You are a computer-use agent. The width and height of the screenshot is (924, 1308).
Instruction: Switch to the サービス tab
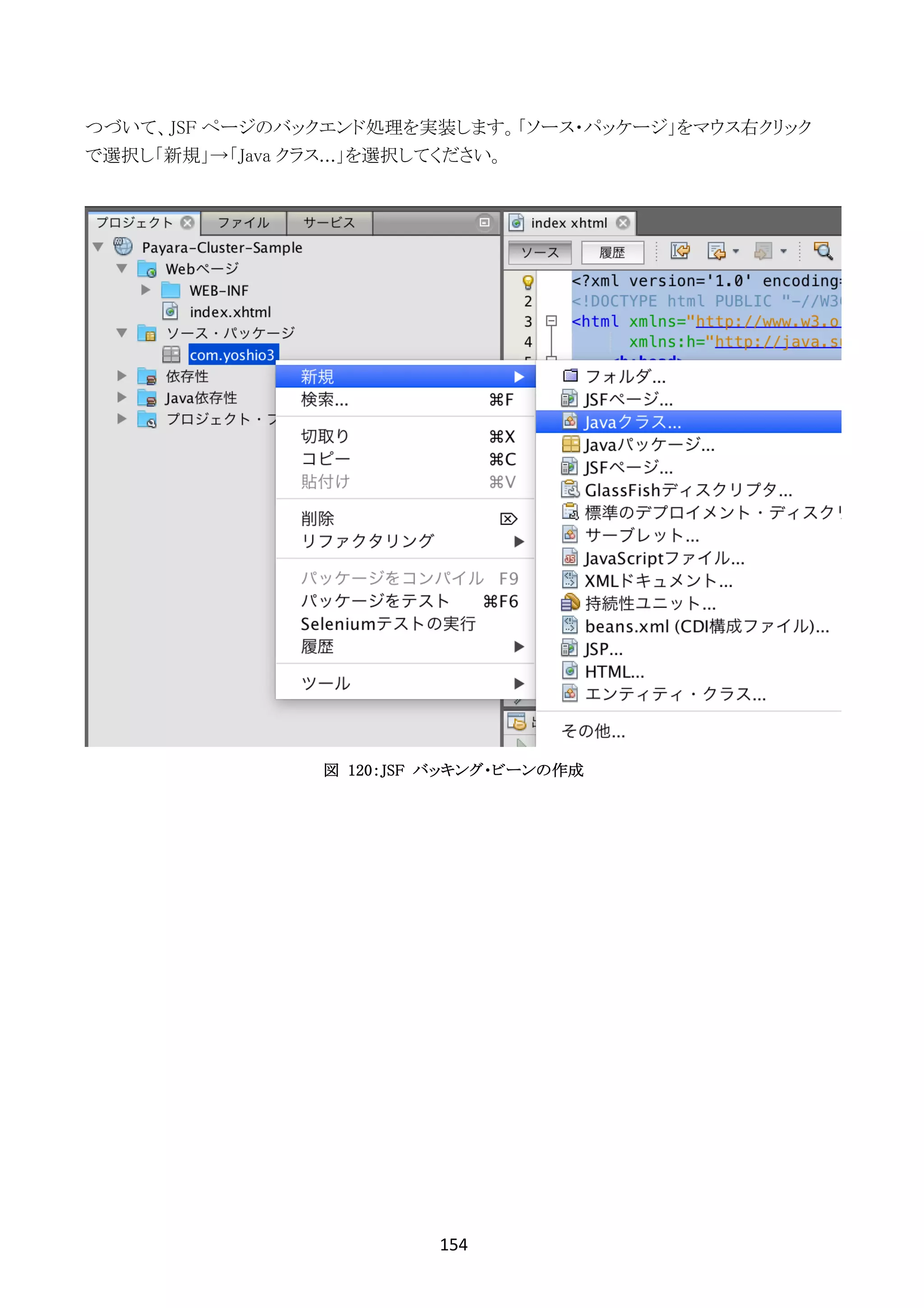click(x=330, y=223)
